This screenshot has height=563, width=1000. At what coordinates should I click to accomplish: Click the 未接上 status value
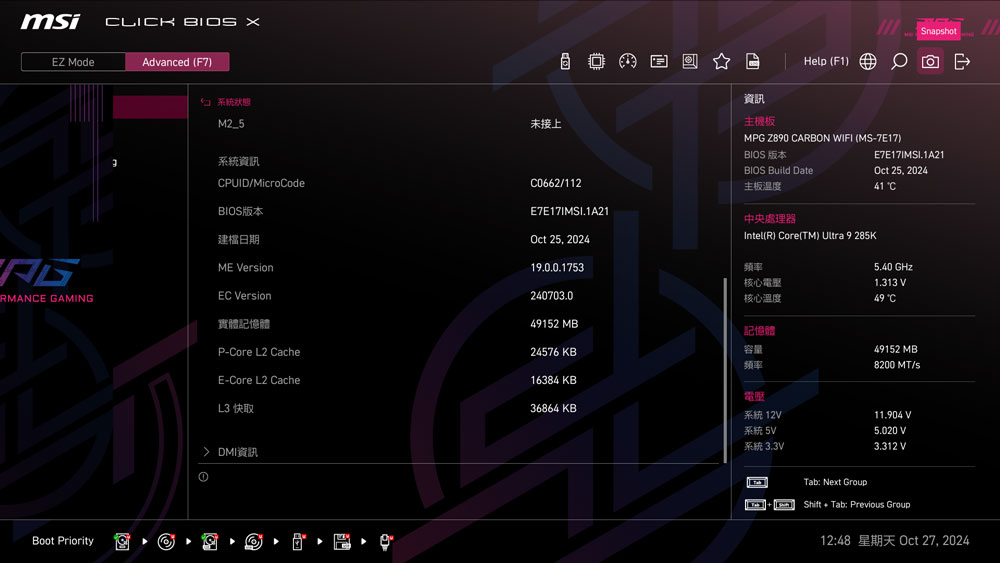click(545, 124)
